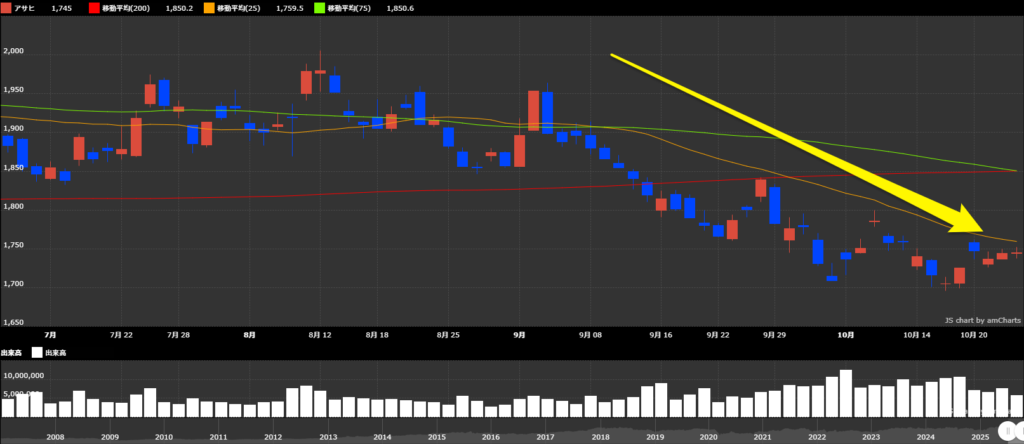Select 2008 on the bottom period scrollbar
The width and height of the screenshot is (1024, 444).
tap(55, 437)
